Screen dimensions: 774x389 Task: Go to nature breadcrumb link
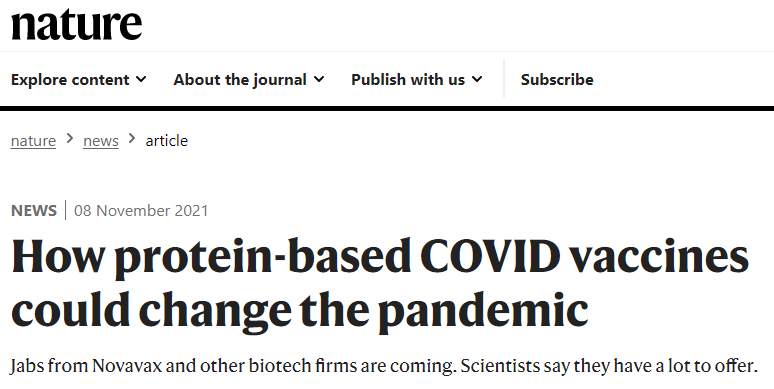coord(33,141)
